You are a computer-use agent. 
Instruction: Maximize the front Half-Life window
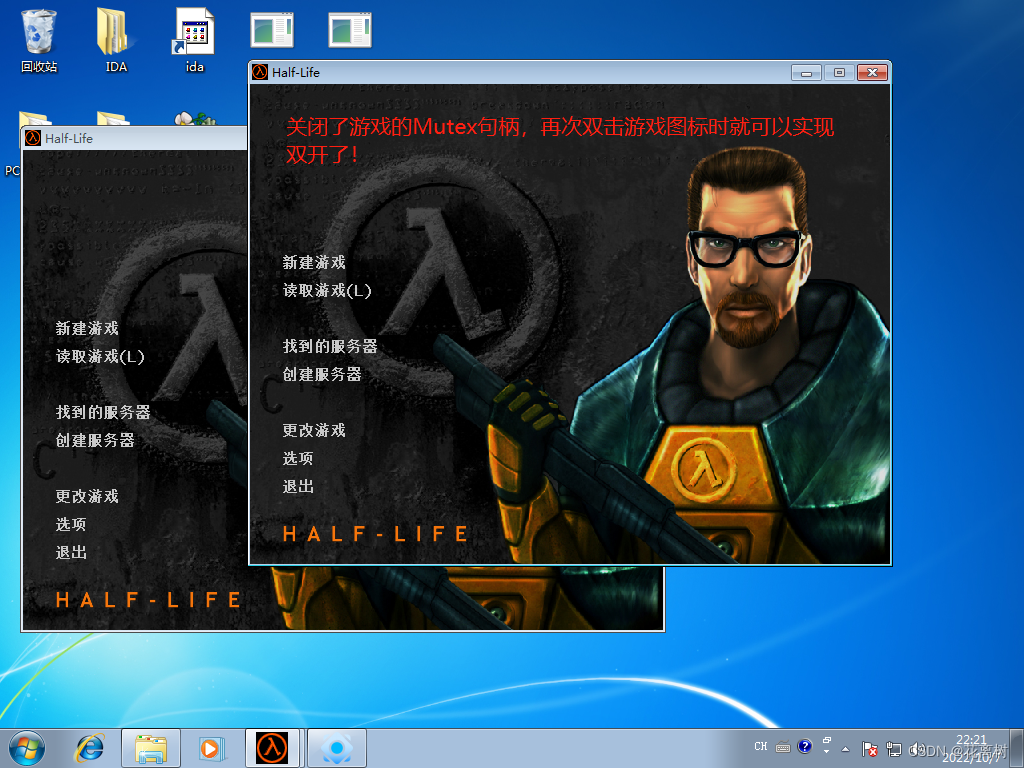839,72
